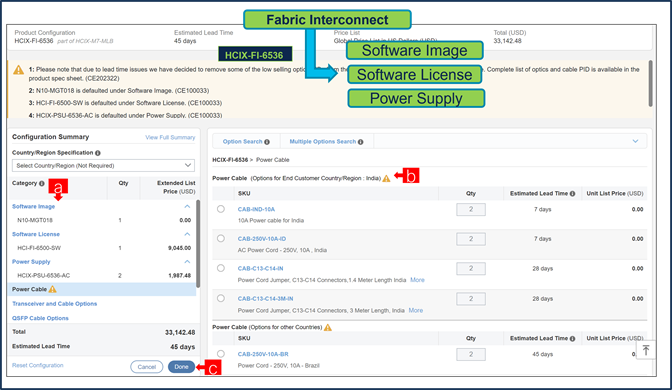Click HCI-FI-6500-SW summary row
The height and width of the screenshot is (390, 672).
(x=102, y=248)
